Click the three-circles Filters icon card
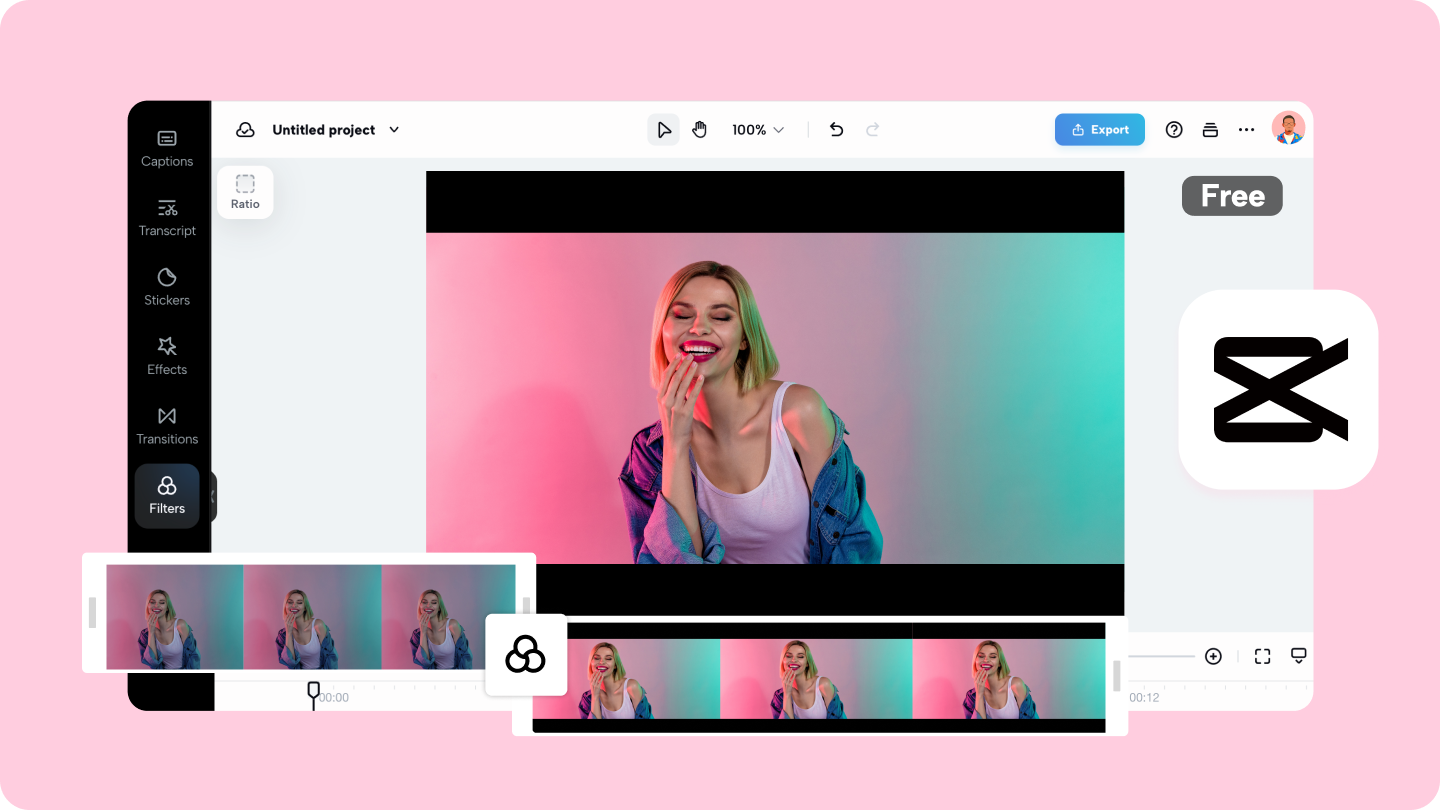This screenshot has height=810, width=1440. [x=526, y=655]
